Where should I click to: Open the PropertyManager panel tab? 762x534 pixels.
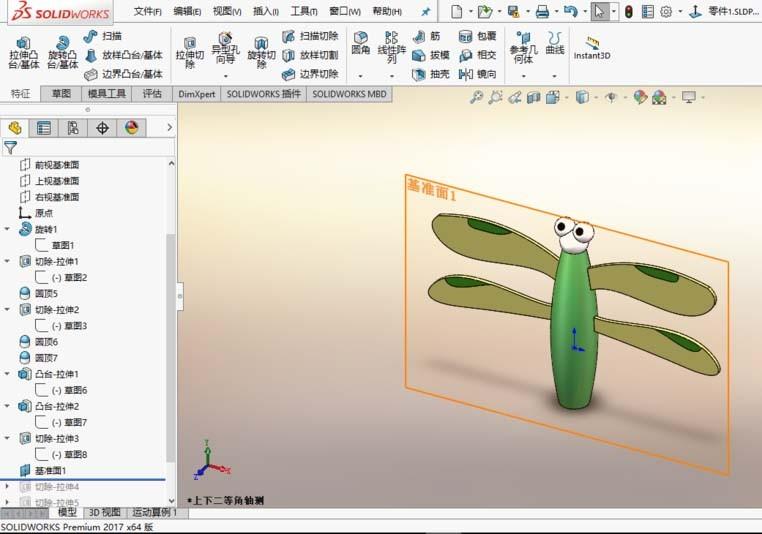[44, 128]
